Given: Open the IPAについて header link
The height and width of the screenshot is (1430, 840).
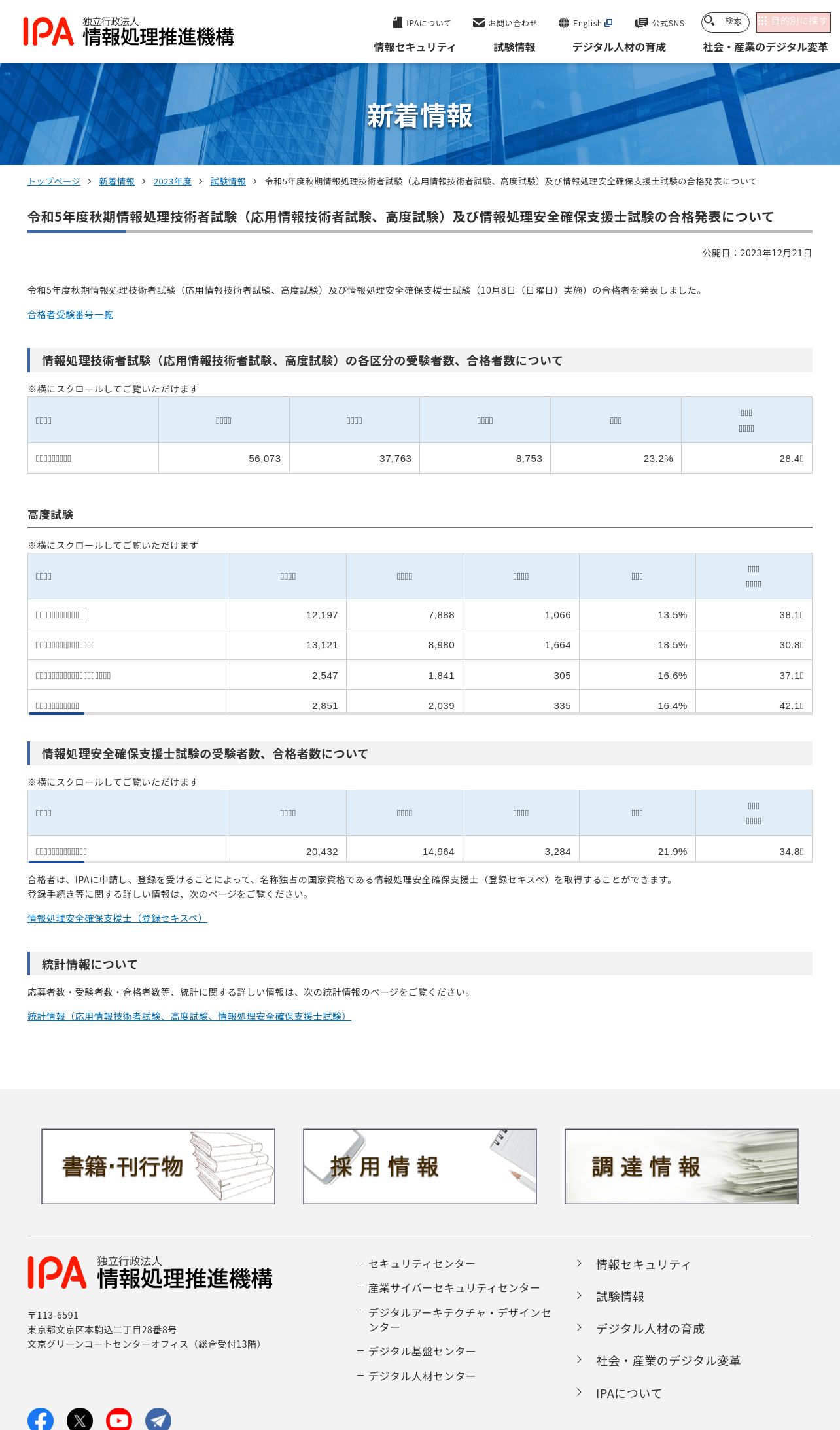Looking at the screenshot, I should click(422, 23).
